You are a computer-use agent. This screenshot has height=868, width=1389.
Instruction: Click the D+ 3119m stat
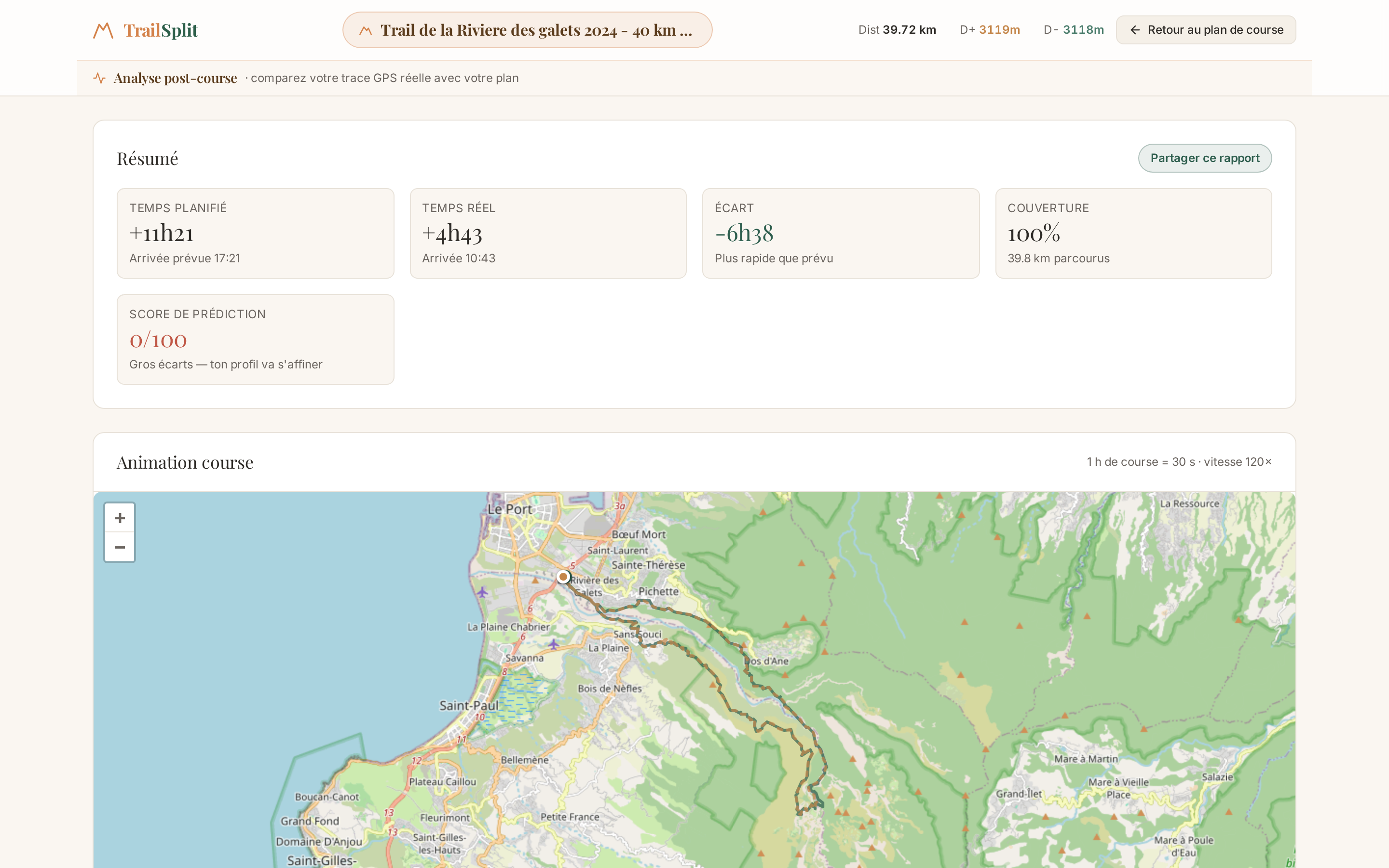990,30
